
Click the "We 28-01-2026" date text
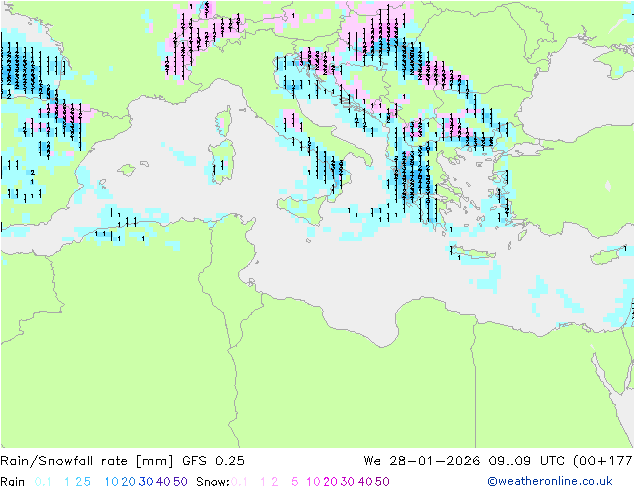pos(422,461)
